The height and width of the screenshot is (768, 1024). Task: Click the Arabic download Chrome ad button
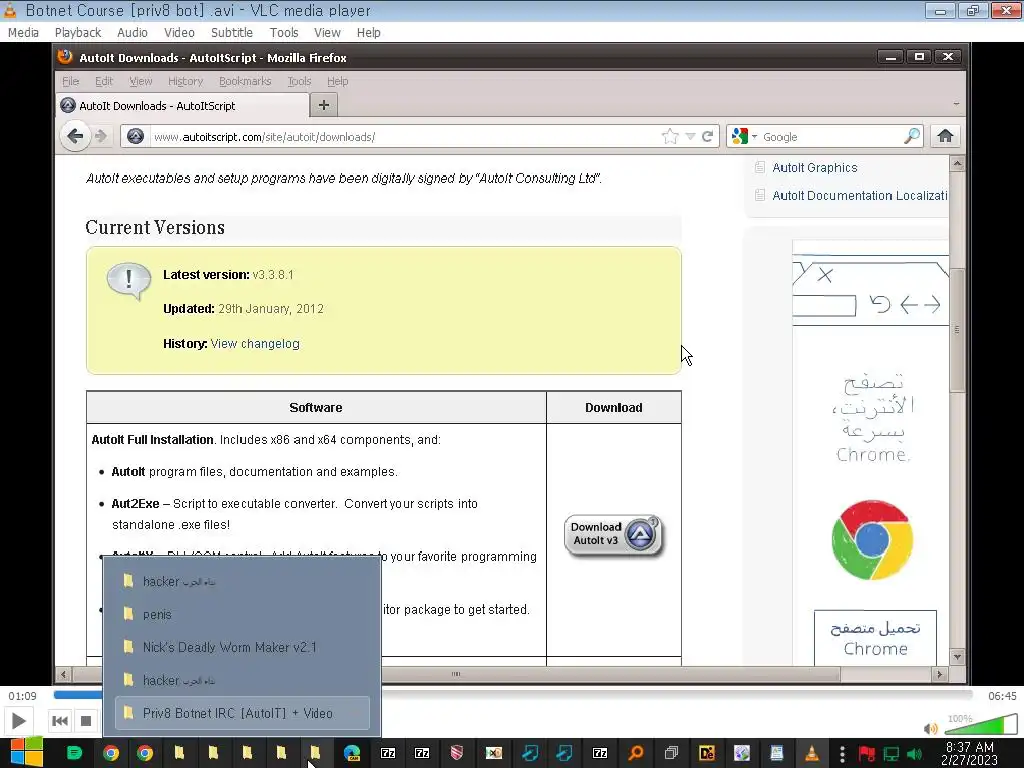click(x=875, y=638)
